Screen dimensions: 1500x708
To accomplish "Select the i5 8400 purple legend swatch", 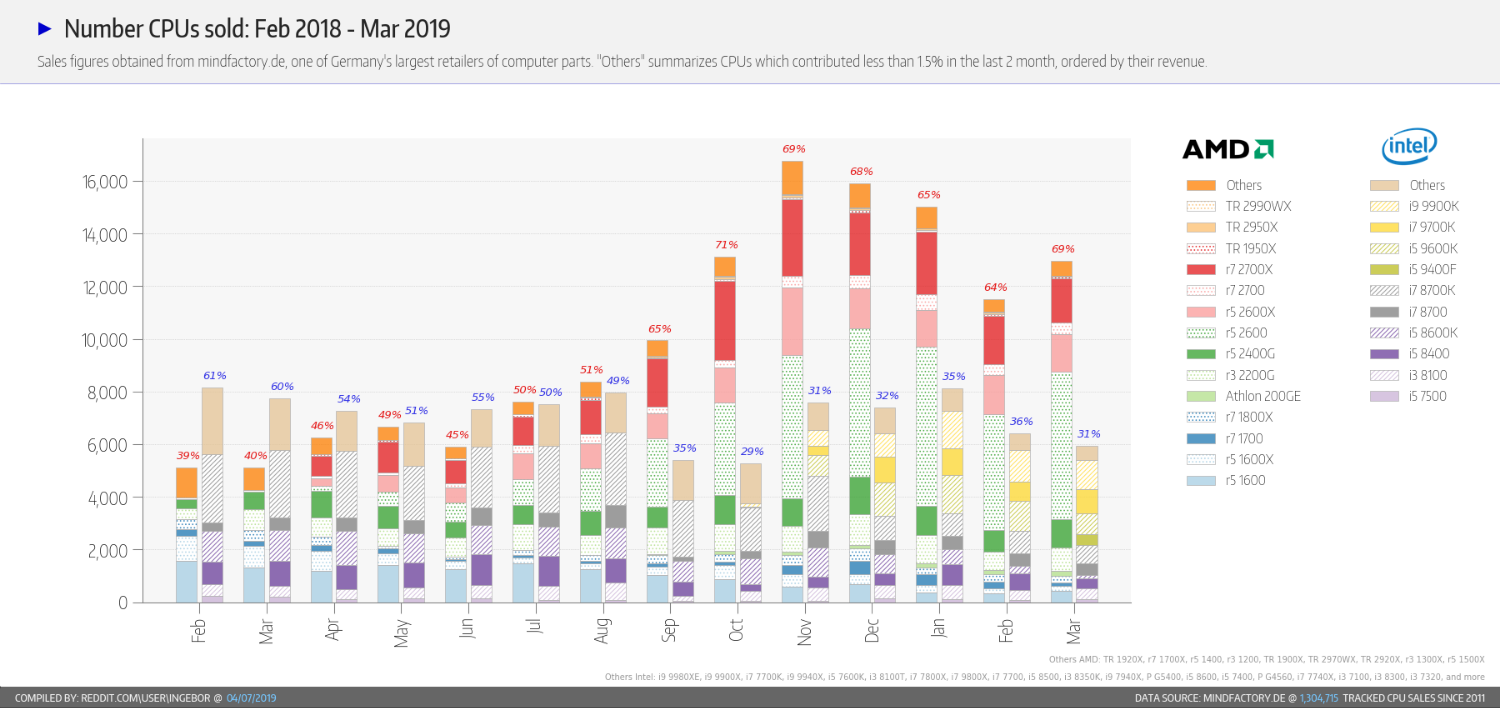I will [x=1386, y=354].
